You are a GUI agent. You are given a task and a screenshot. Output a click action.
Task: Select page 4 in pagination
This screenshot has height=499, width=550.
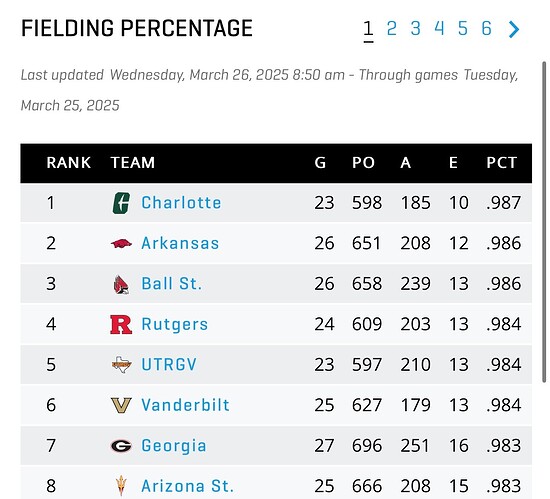tap(439, 28)
